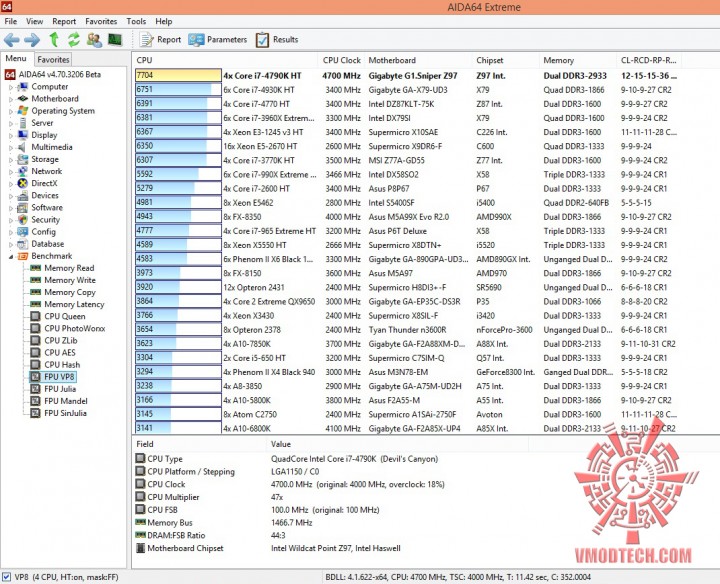Expand the Computer tree node

tap(11, 87)
